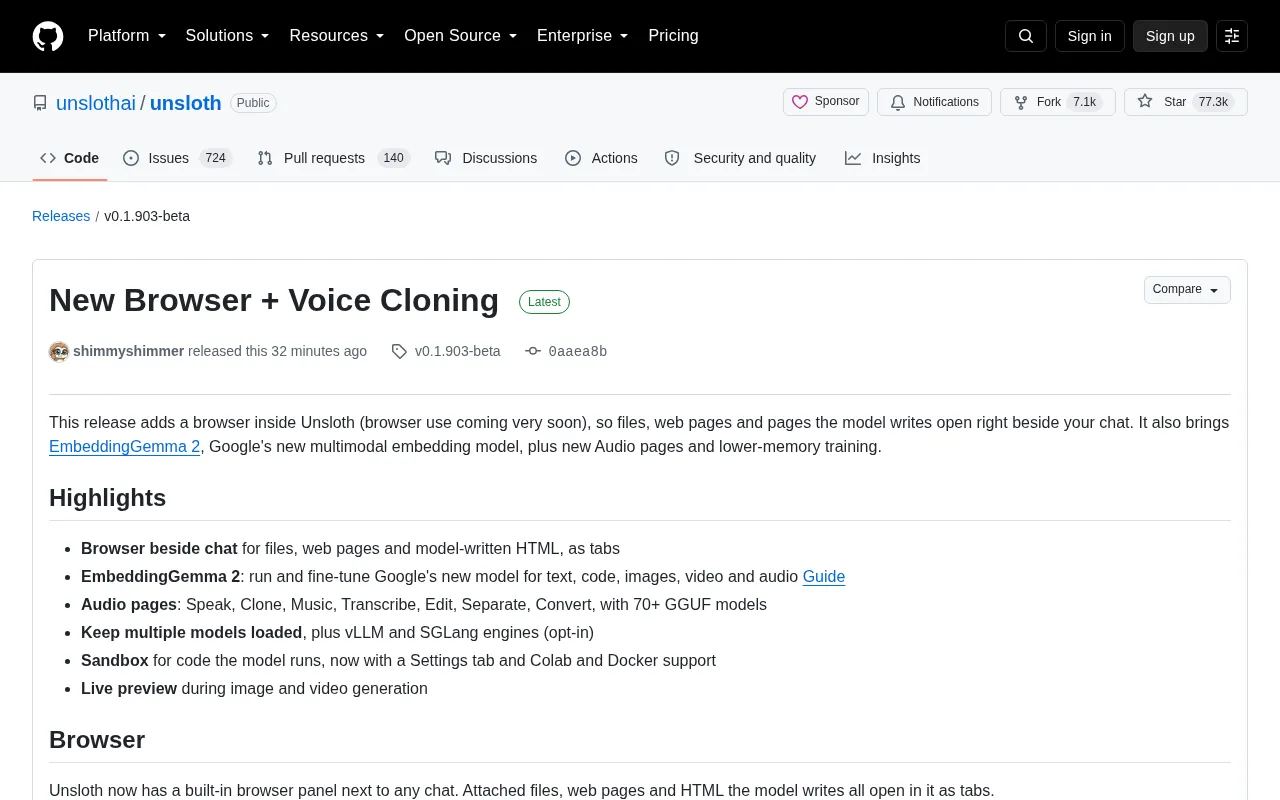Open Platform dropdown menu
1280x800 pixels.
(x=127, y=36)
